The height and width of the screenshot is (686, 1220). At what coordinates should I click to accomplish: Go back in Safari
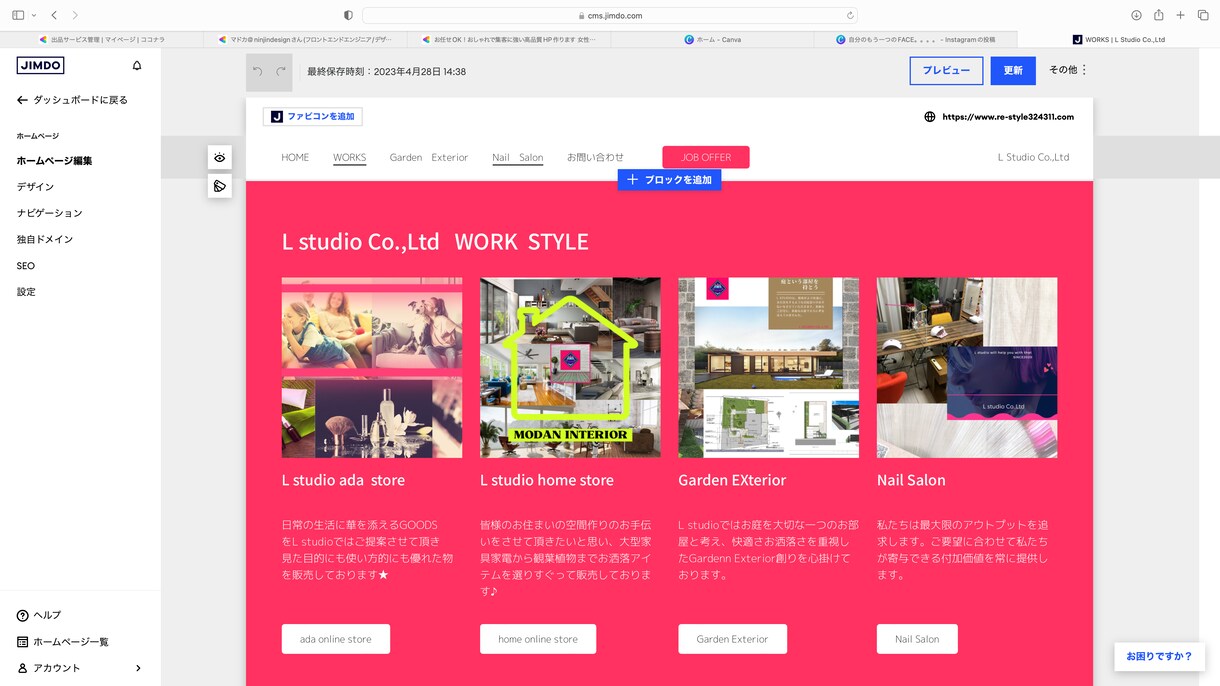tap(54, 15)
